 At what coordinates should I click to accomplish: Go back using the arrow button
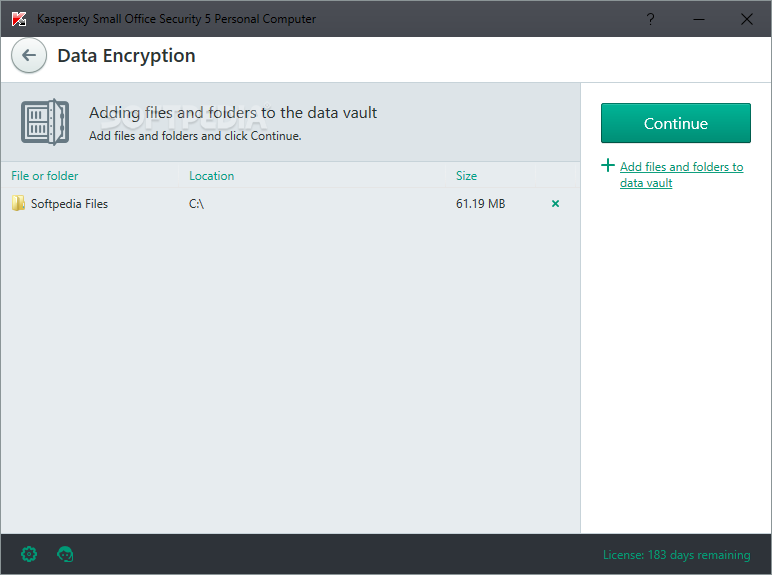(x=29, y=55)
